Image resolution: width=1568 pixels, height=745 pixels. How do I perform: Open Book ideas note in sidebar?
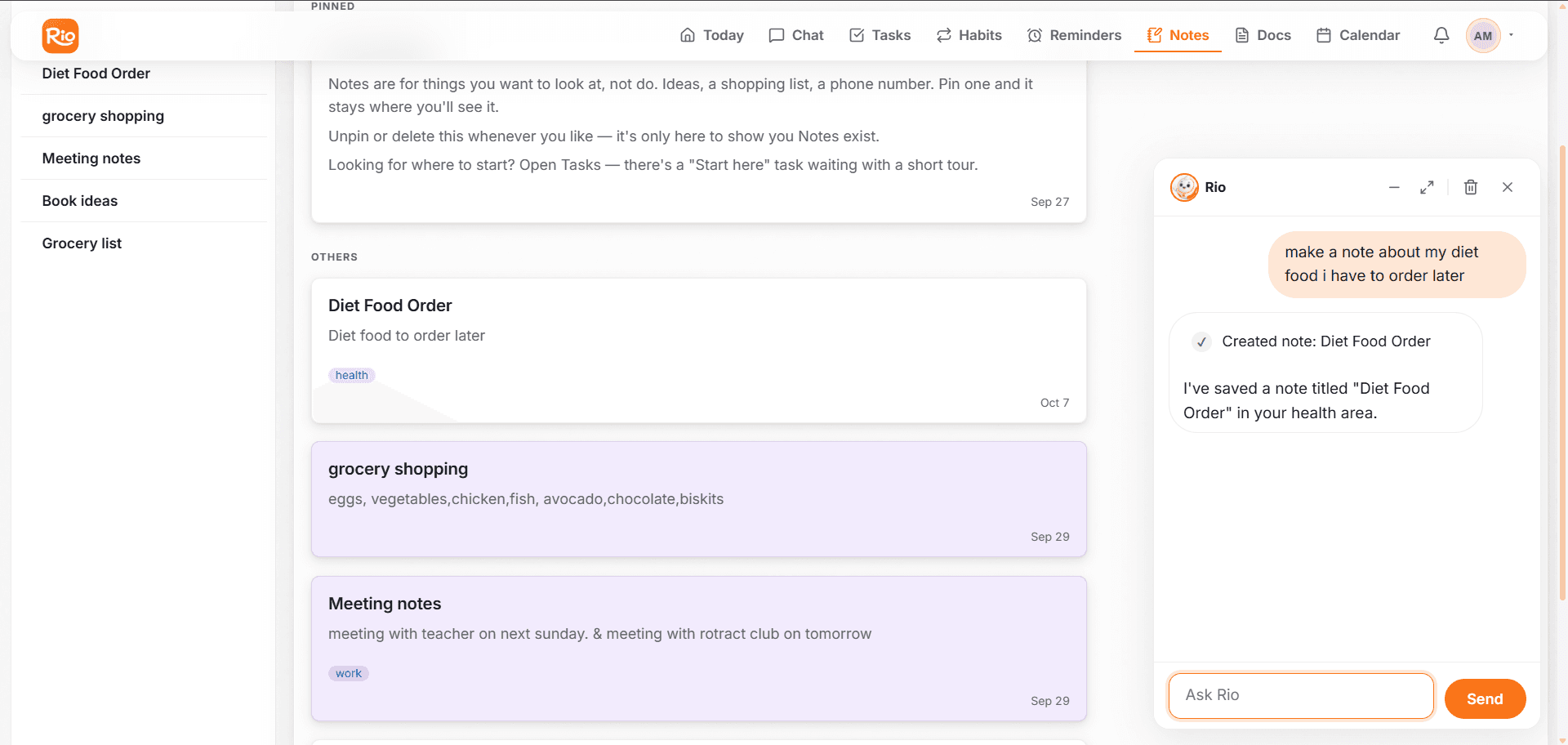click(144, 201)
